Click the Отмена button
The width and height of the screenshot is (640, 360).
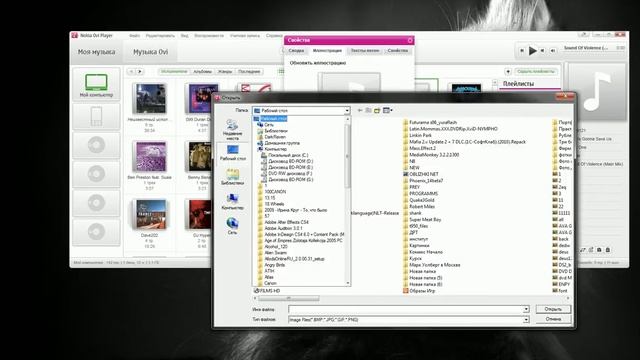[x=553, y=319]
